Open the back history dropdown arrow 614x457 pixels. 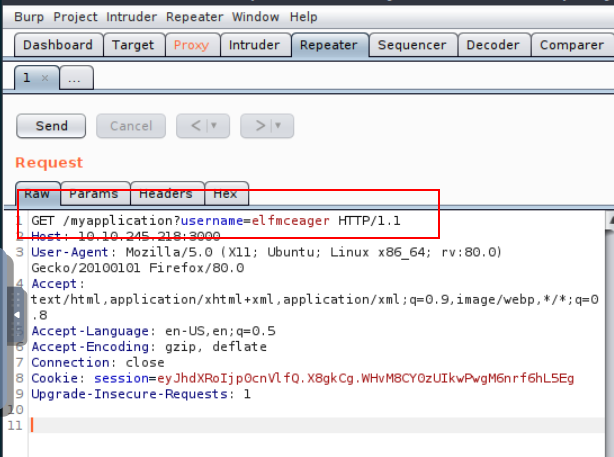(x=214, y=126)
